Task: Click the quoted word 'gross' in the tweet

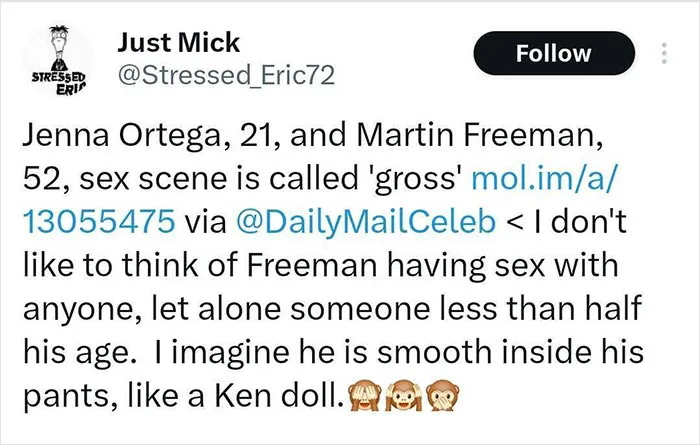Action: click(414, 179)
